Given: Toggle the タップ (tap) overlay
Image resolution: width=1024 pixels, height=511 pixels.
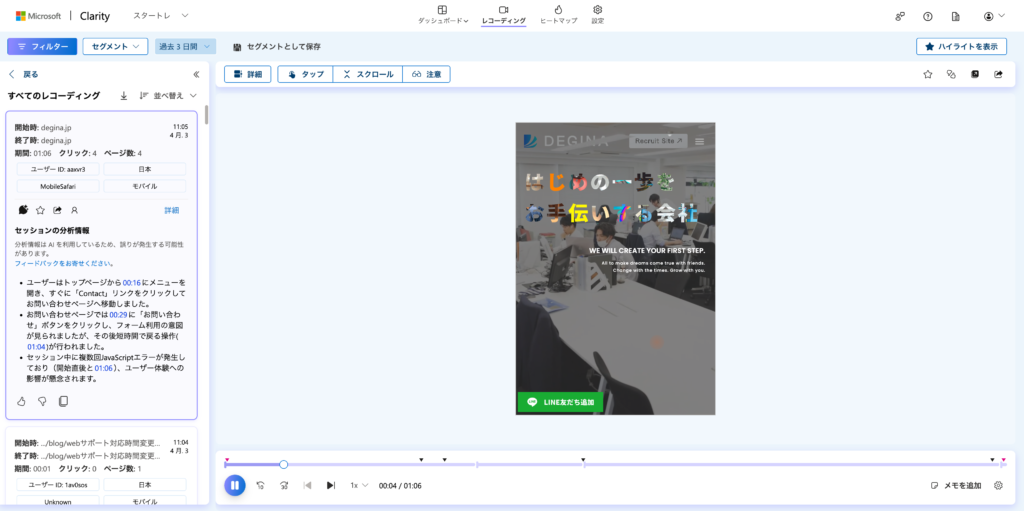Looking at the screenshot, I should pyautogui.click(x=306, y=74).
